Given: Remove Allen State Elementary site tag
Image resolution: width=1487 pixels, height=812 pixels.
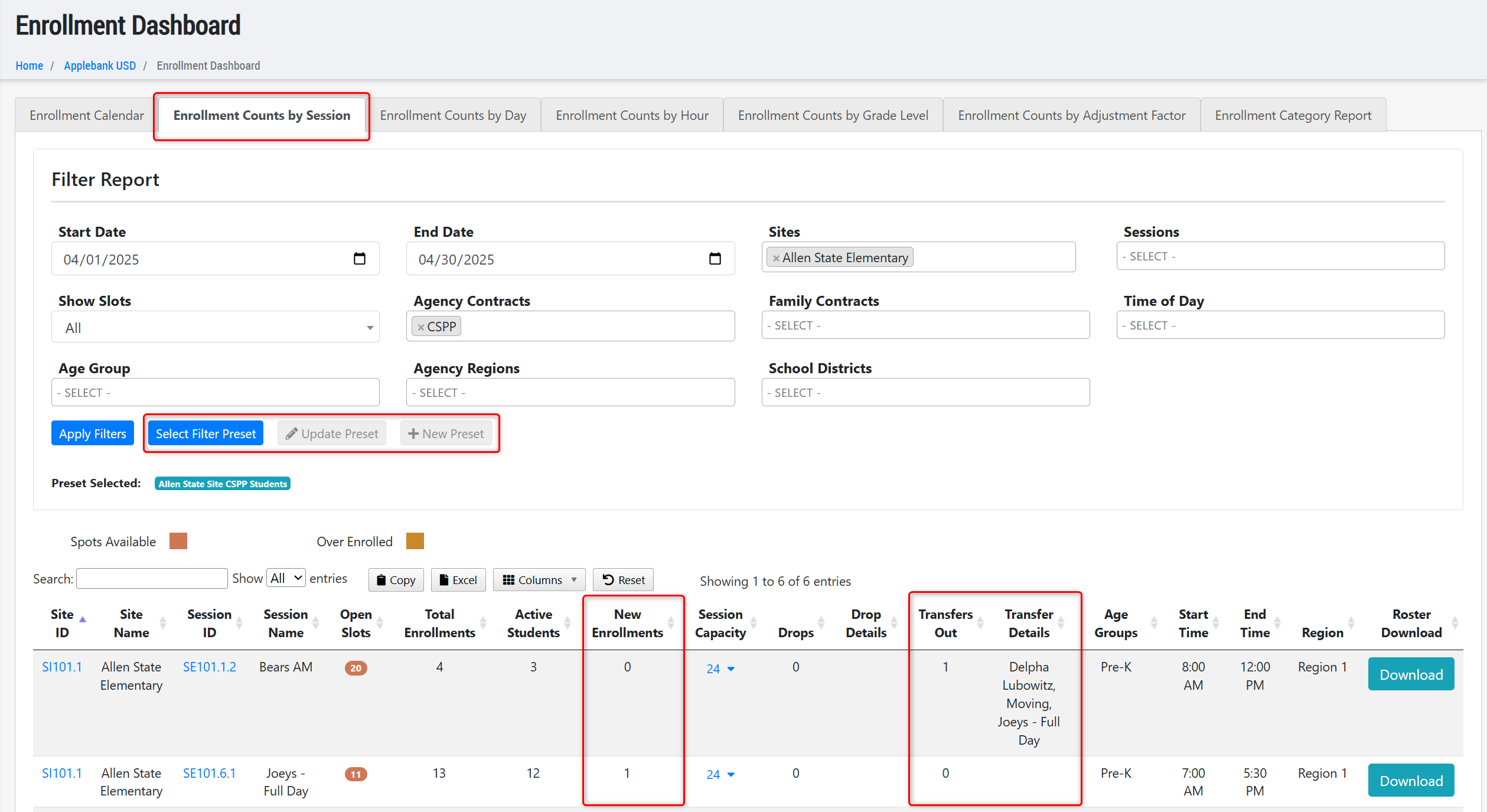Looking at the screenshot, I should point(776,258).
